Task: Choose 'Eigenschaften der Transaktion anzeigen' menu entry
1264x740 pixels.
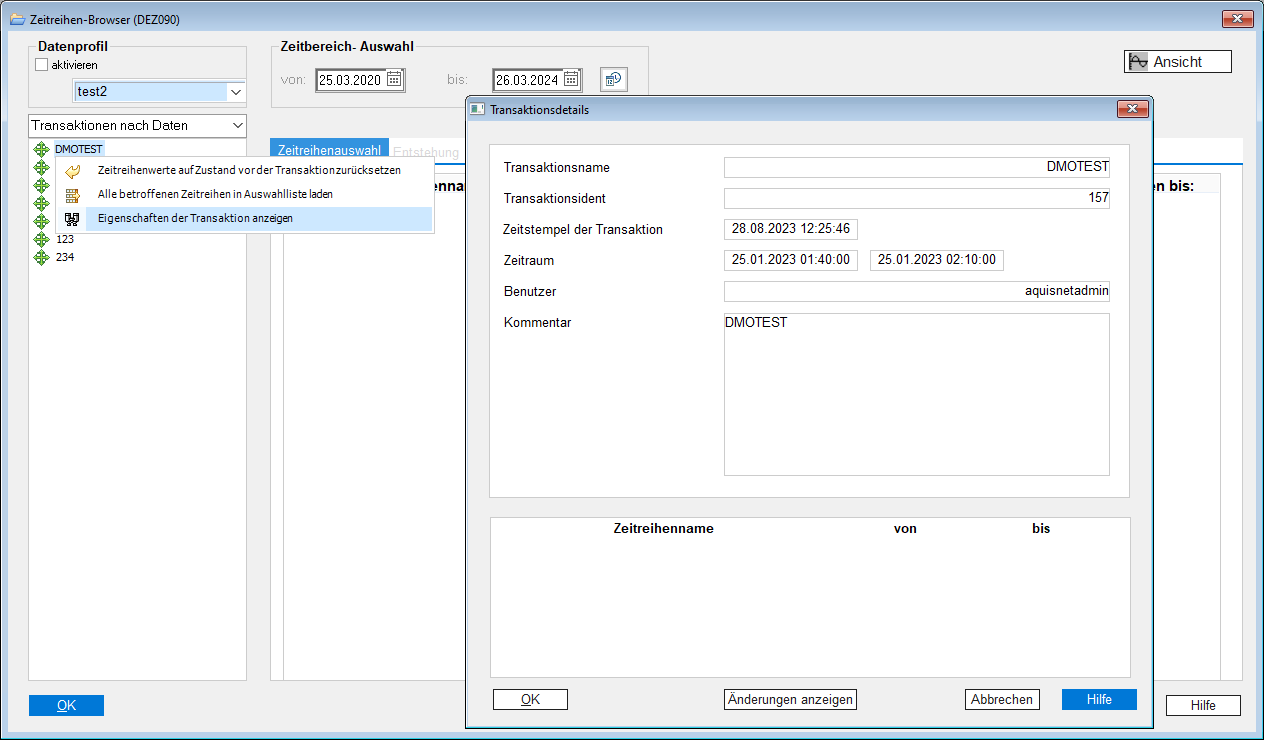Action: [x=195, y=218]
